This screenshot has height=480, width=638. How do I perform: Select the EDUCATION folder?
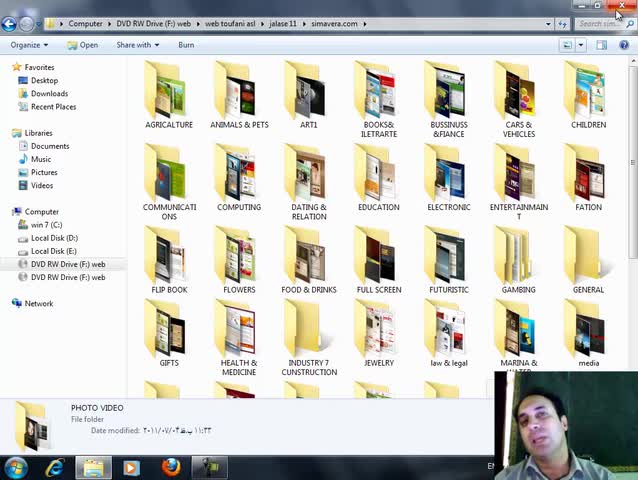click(x=379, y=178)
